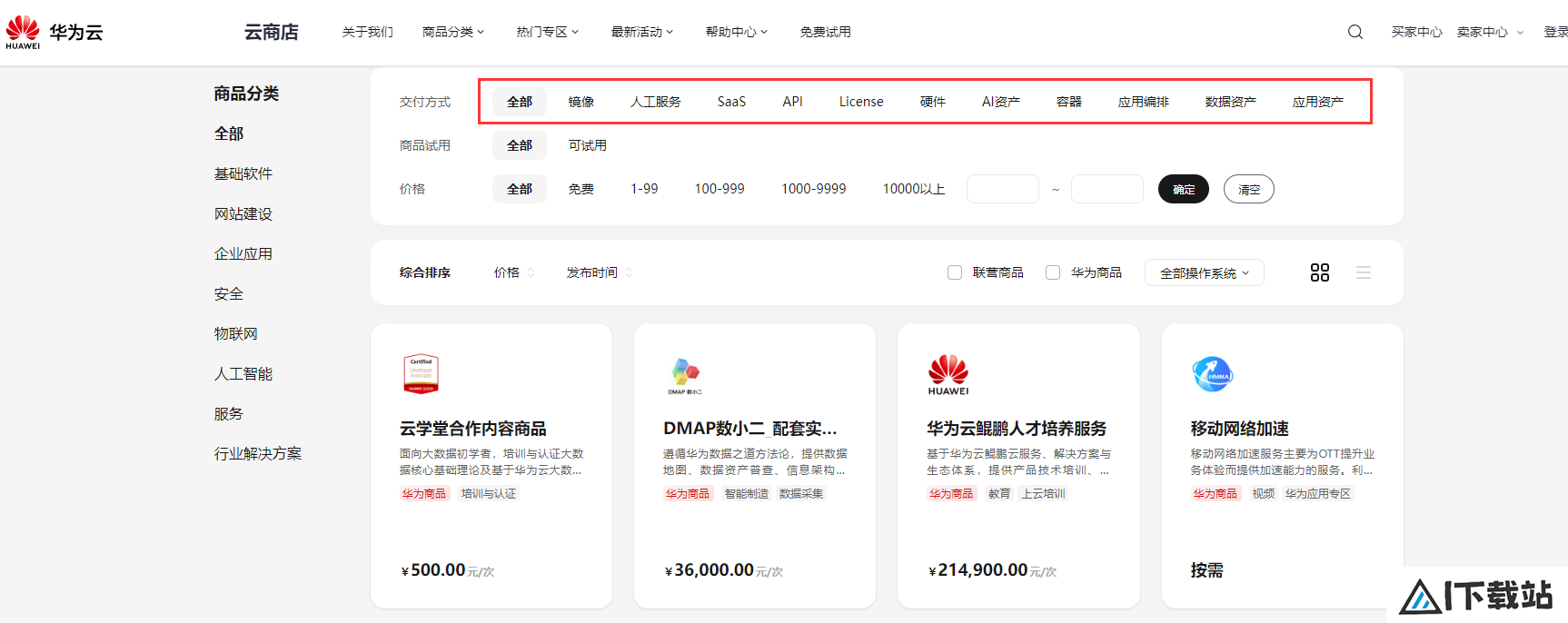Expand the 热门专区 nav menu
Viewport: 1568px width, 623px height.
[x=548, y=32]
